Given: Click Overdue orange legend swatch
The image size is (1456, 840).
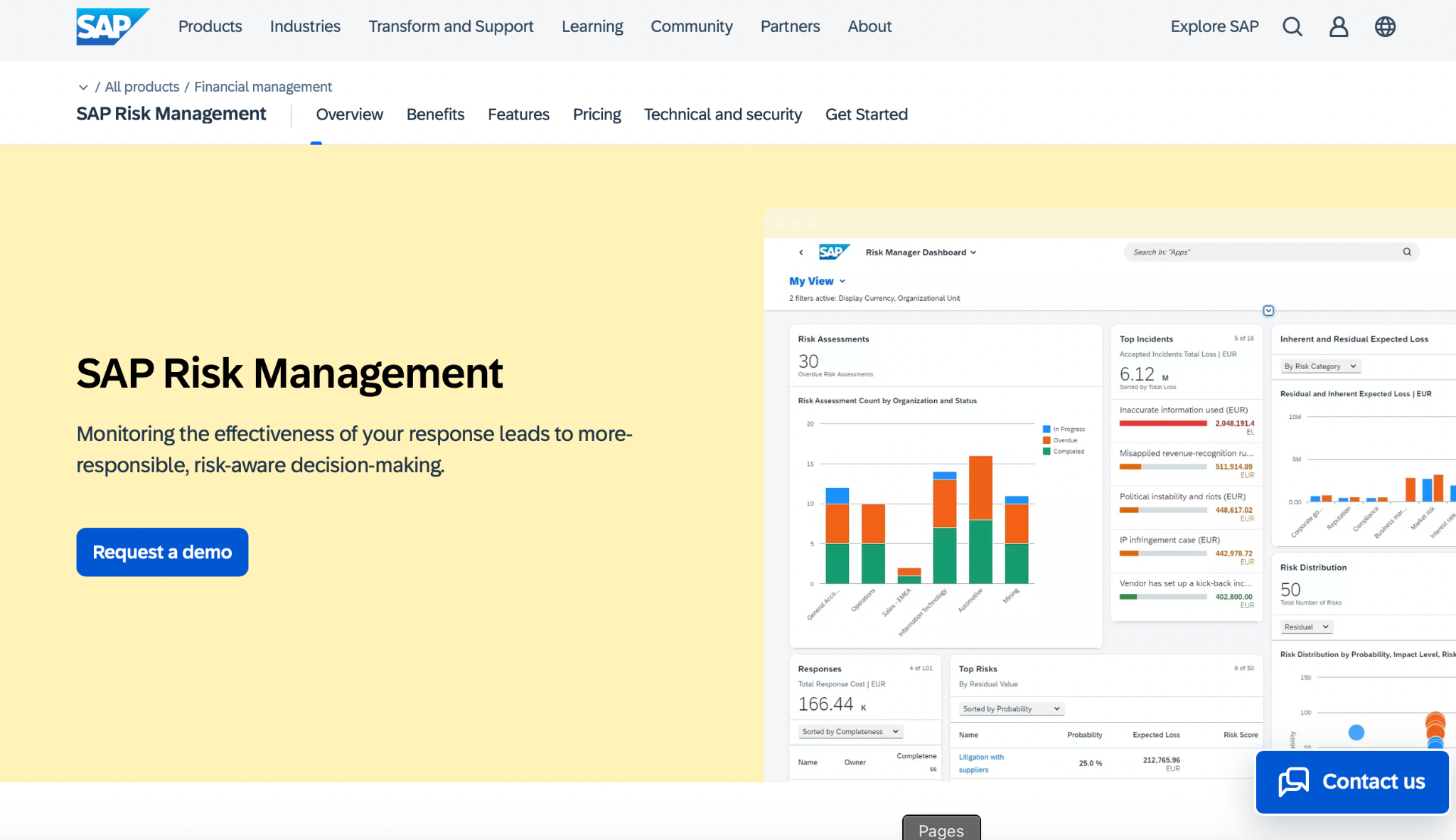Looking at the screenshot, I should point(1046,440).
